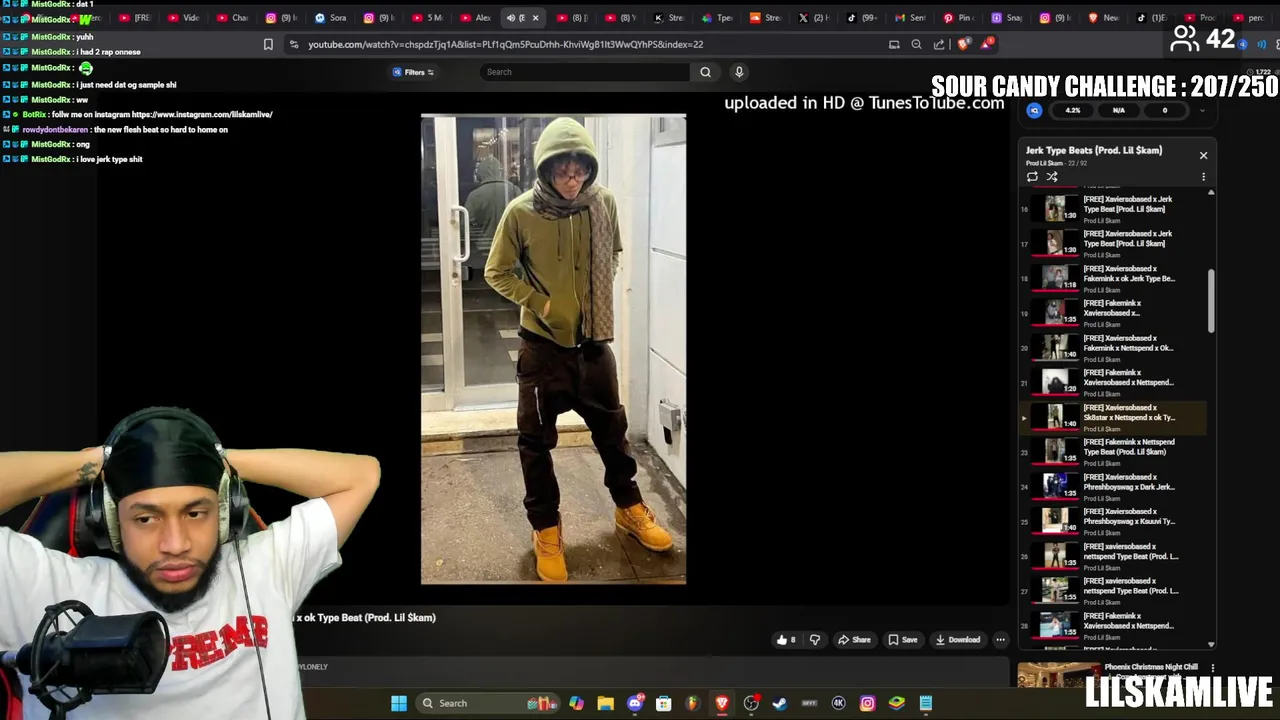The image size is (1280, 720).
Task: Click the Instagram link in BotRix chat message
Action: tap(202, 115)
